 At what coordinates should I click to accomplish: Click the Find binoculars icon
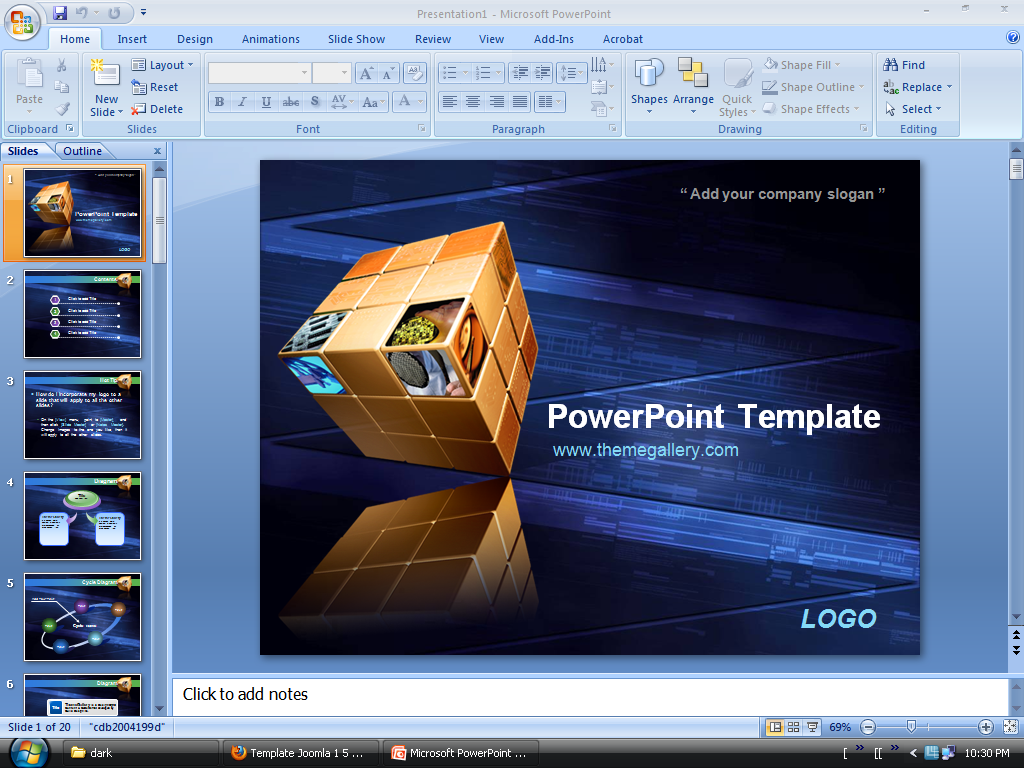891,65
